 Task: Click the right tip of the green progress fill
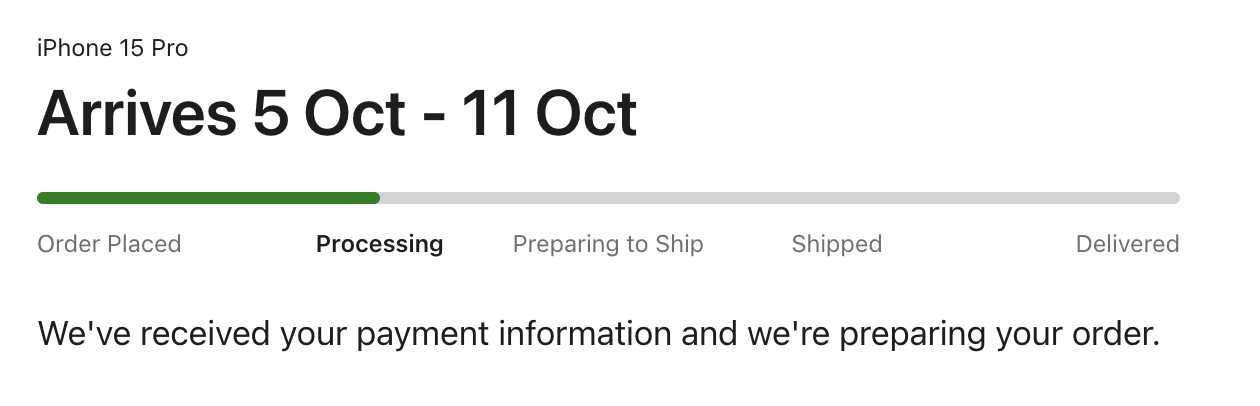pyautogui.click(x=376, y=198)
